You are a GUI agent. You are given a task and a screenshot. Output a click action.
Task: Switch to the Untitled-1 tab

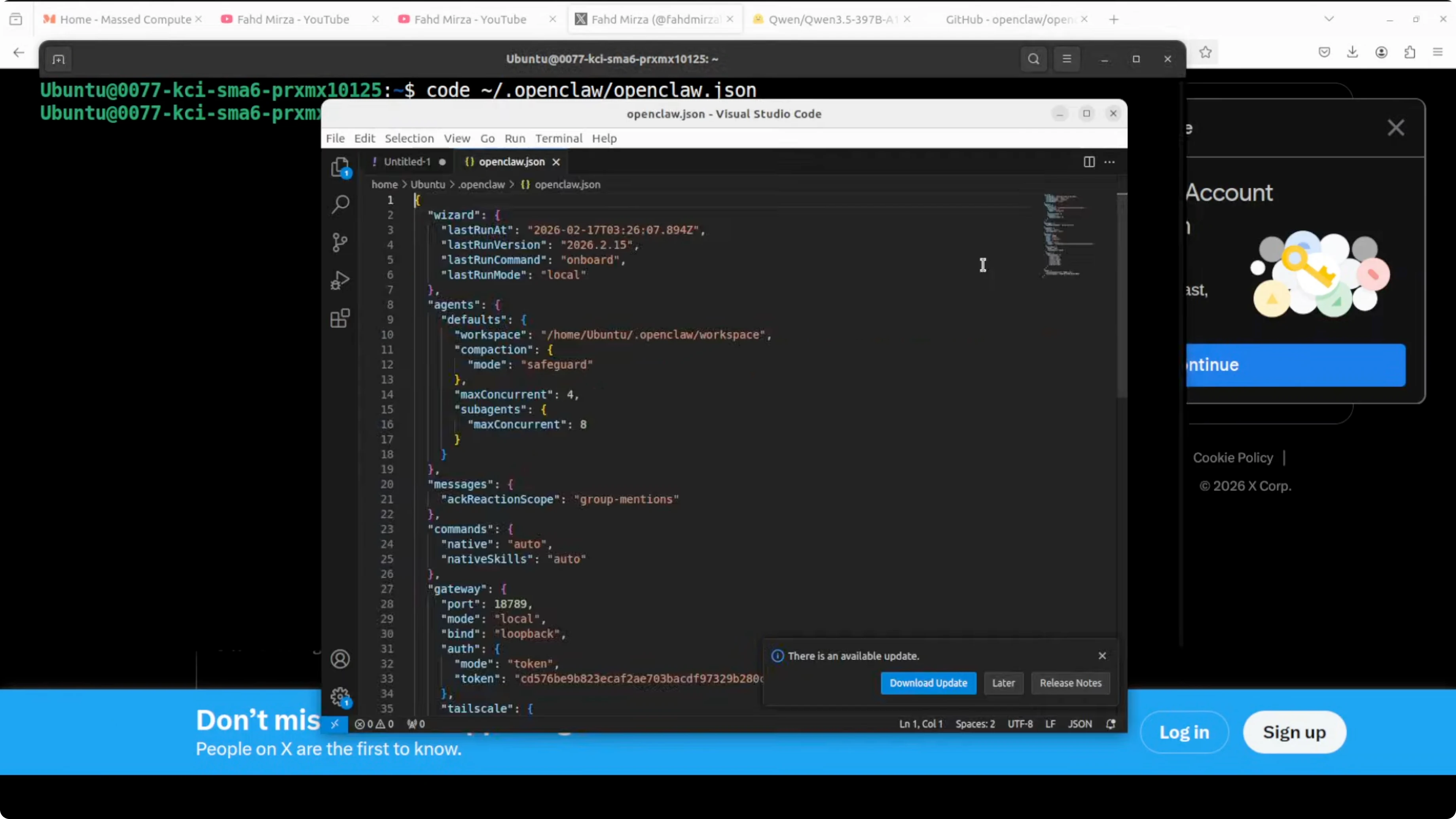point(407,162)
